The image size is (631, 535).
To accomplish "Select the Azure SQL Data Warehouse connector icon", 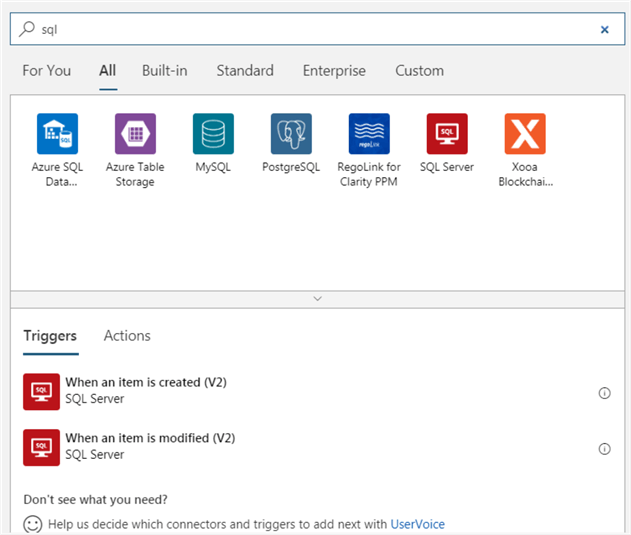I will pyautogui.click(x=57, y=134).
